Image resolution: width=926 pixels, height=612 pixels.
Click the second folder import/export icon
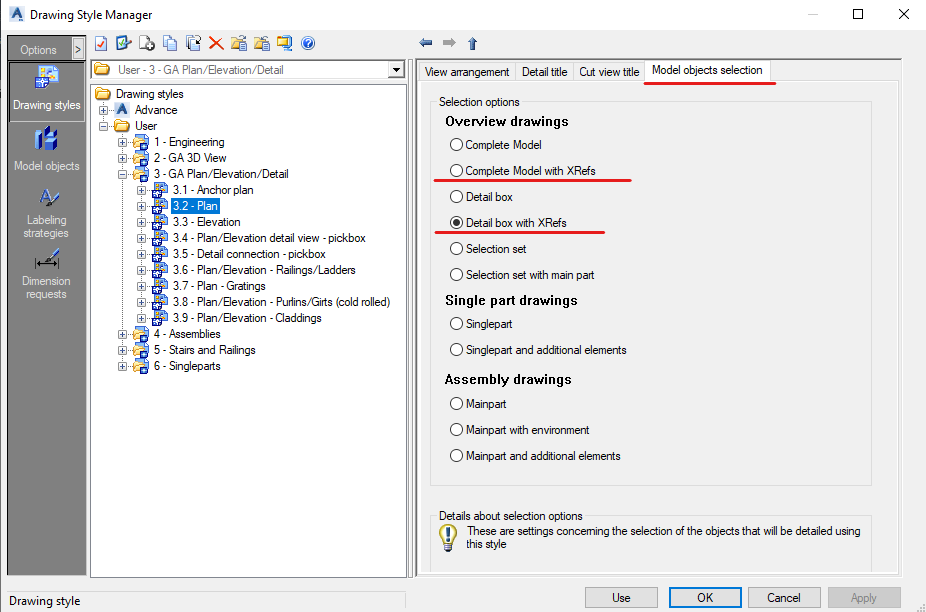[x=262, y=43]
